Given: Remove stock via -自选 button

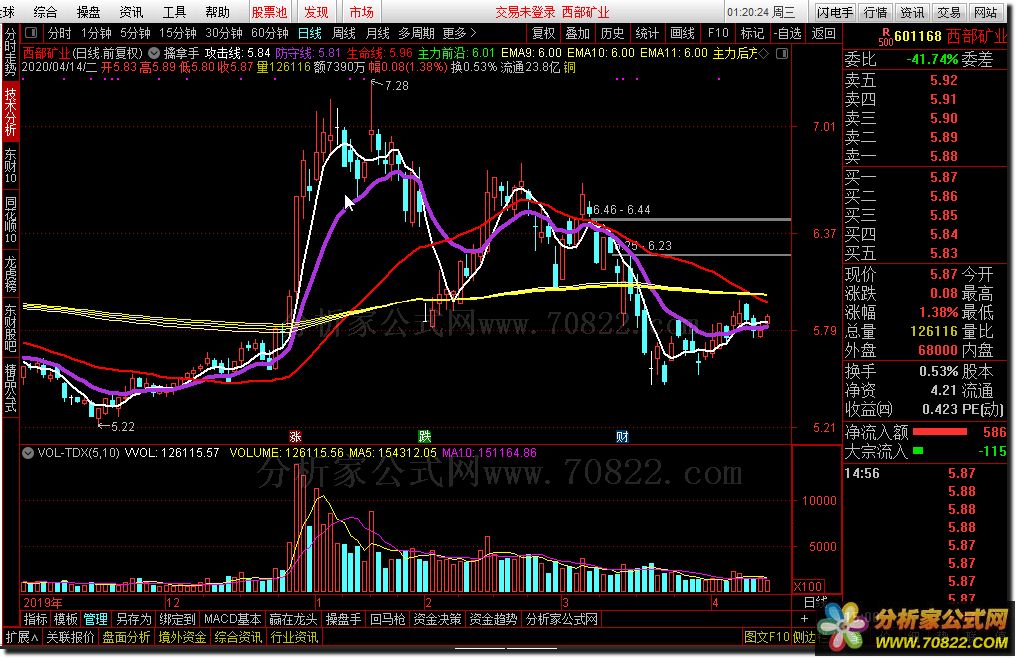Looking at the screenshot, I should tap(787, 32).
